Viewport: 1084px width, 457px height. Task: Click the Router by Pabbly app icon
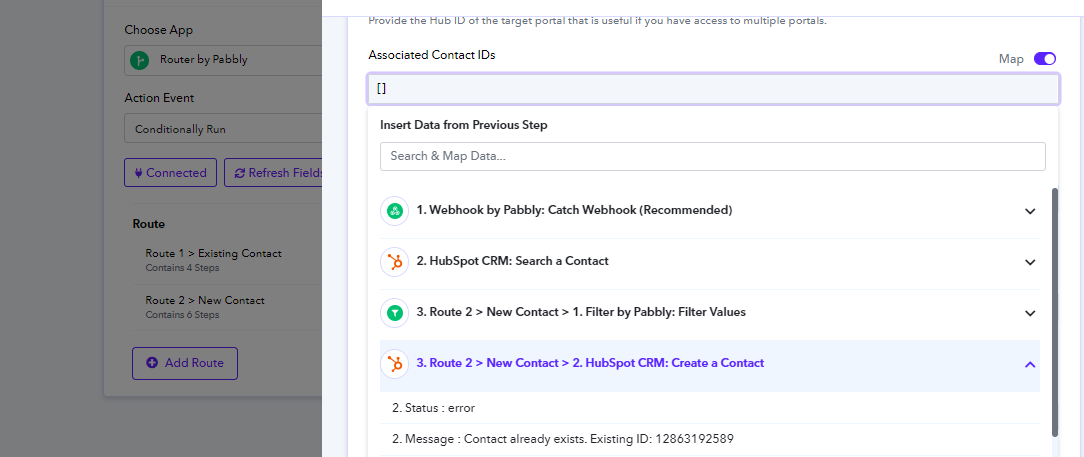pos(139,60)
